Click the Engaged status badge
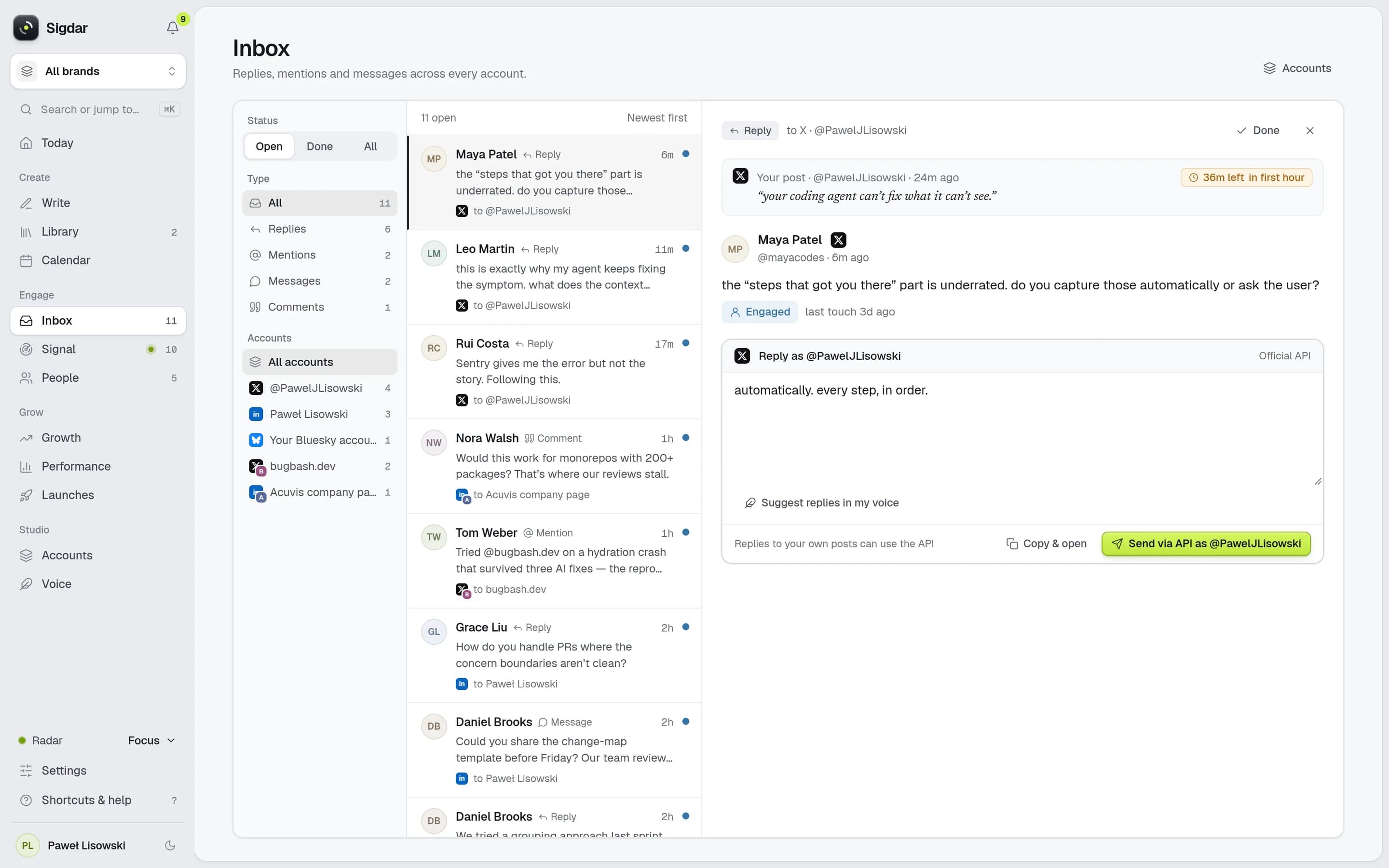Image resolution: width=1389 pixels, height=868 pixels. click(x=759, y=312)
